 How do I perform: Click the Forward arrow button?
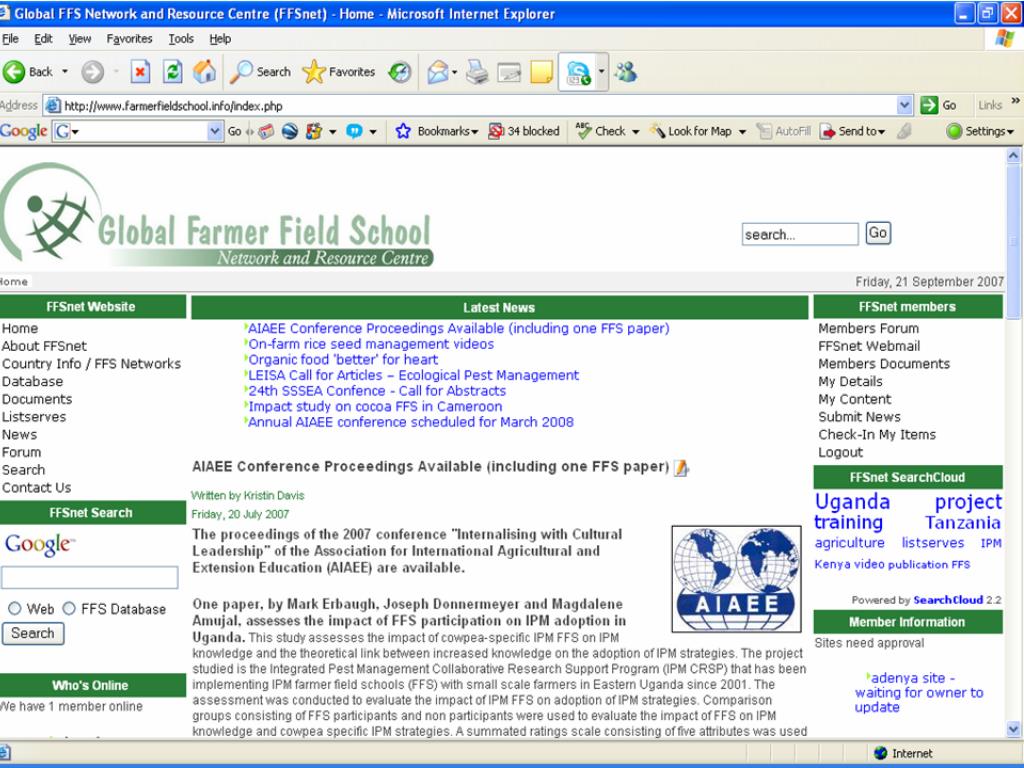pyautogui.click(x=92, y=72)
